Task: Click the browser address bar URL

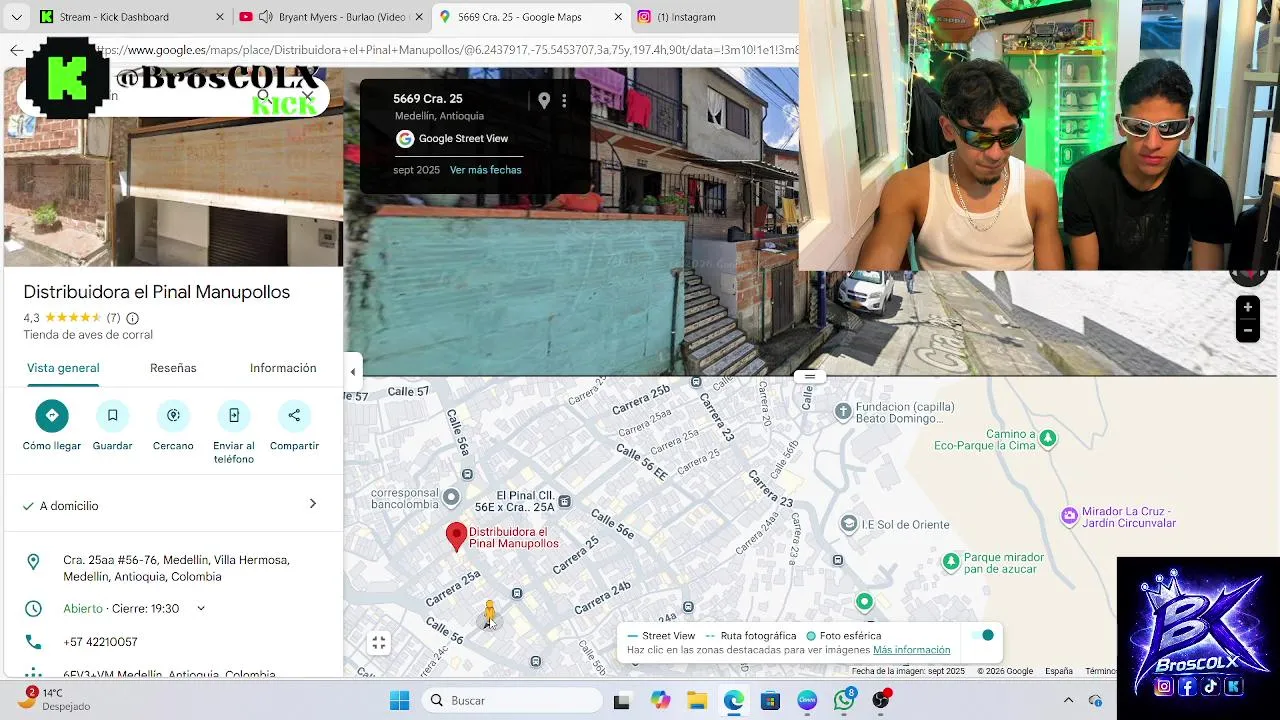Action: point(445,50)
